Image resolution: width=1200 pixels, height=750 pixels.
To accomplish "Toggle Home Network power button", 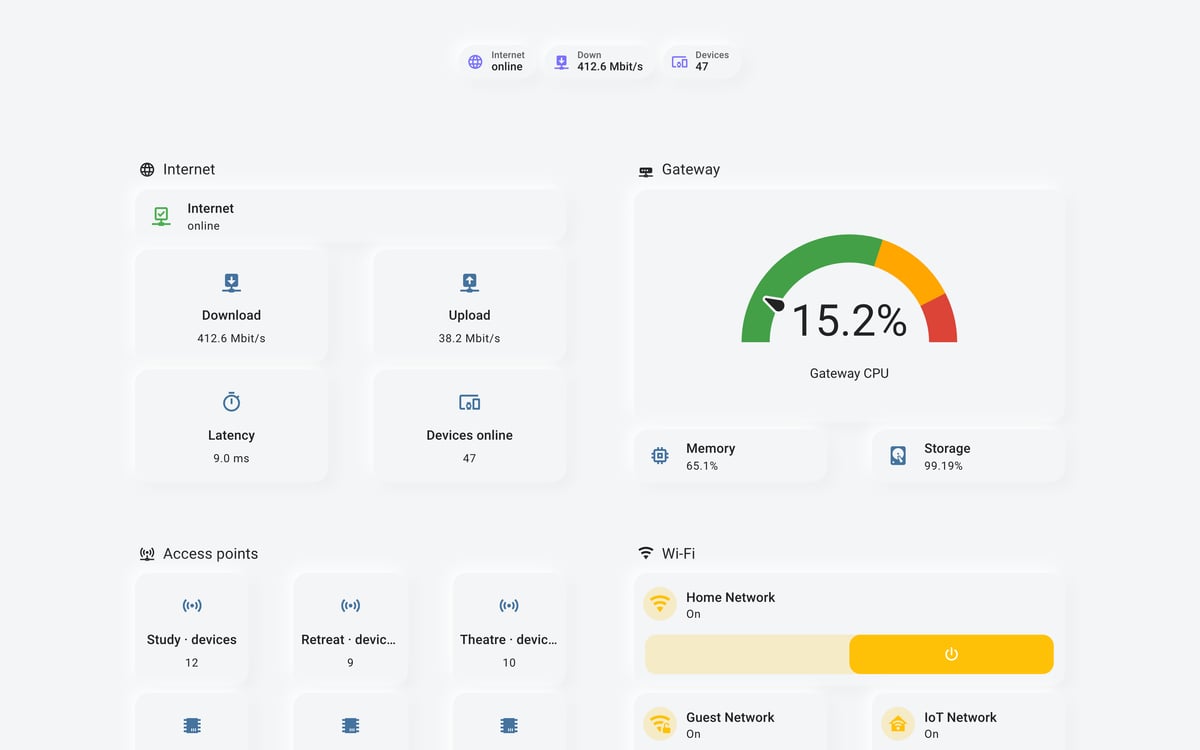I will coord(951,654).
